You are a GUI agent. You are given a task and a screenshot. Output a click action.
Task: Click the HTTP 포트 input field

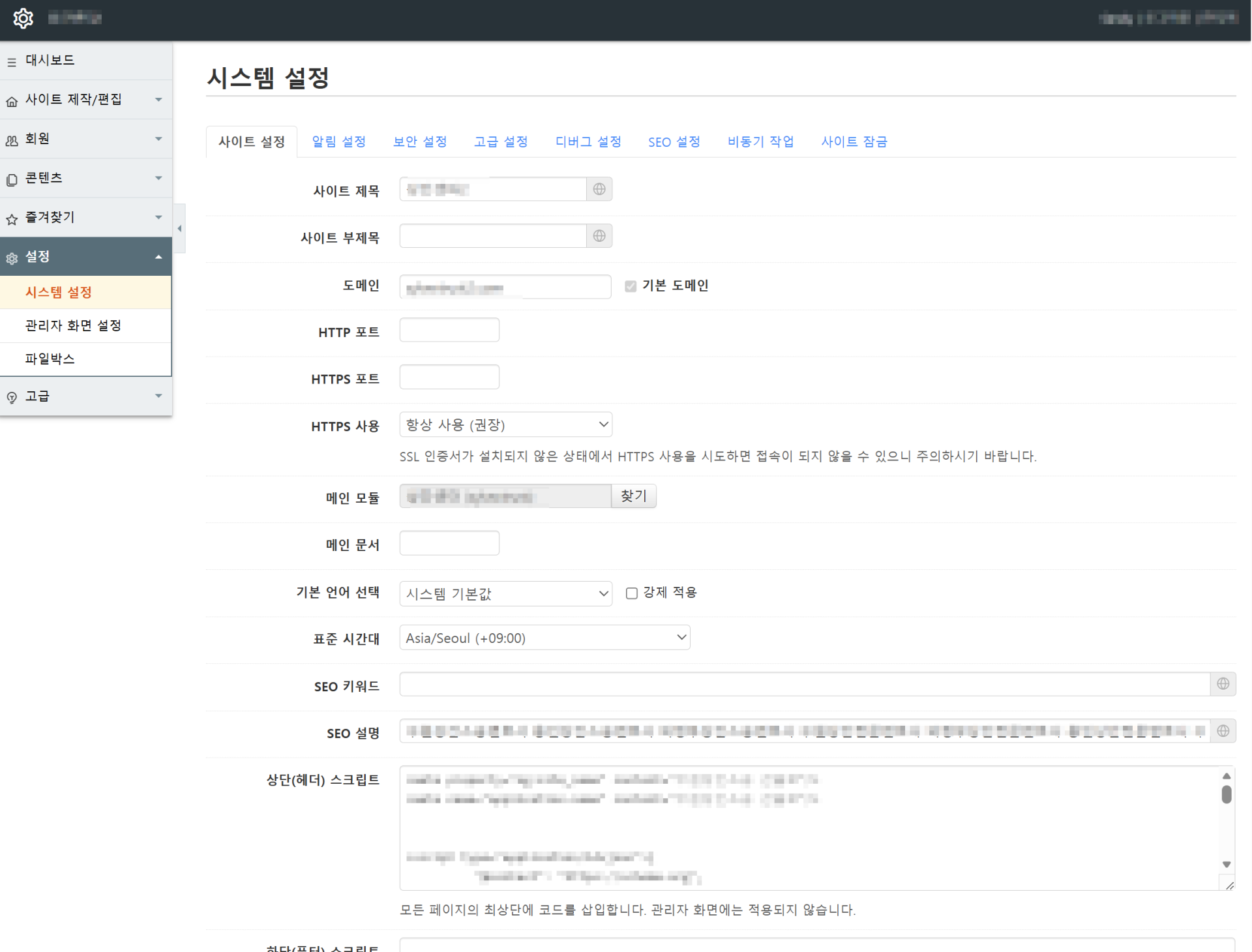click(x=449, y=331)
